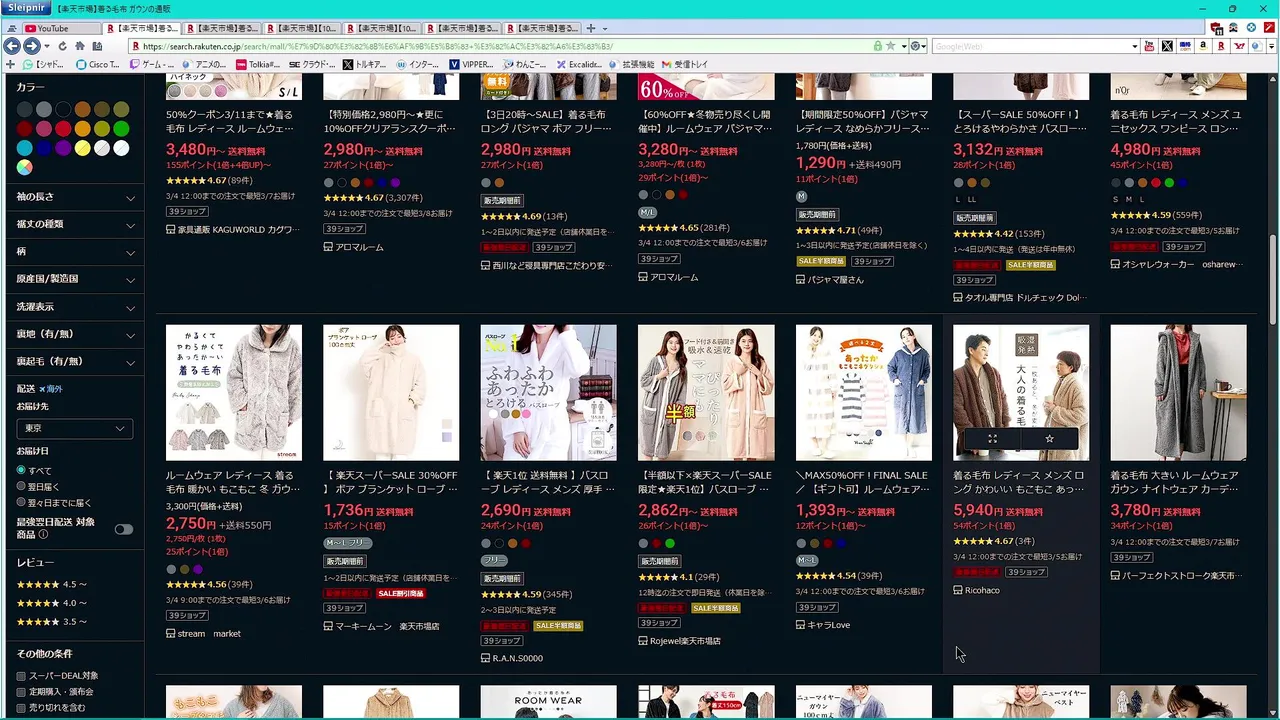Select the 翌日届く delivery option
1280x720 pixels.
point(21,486)
